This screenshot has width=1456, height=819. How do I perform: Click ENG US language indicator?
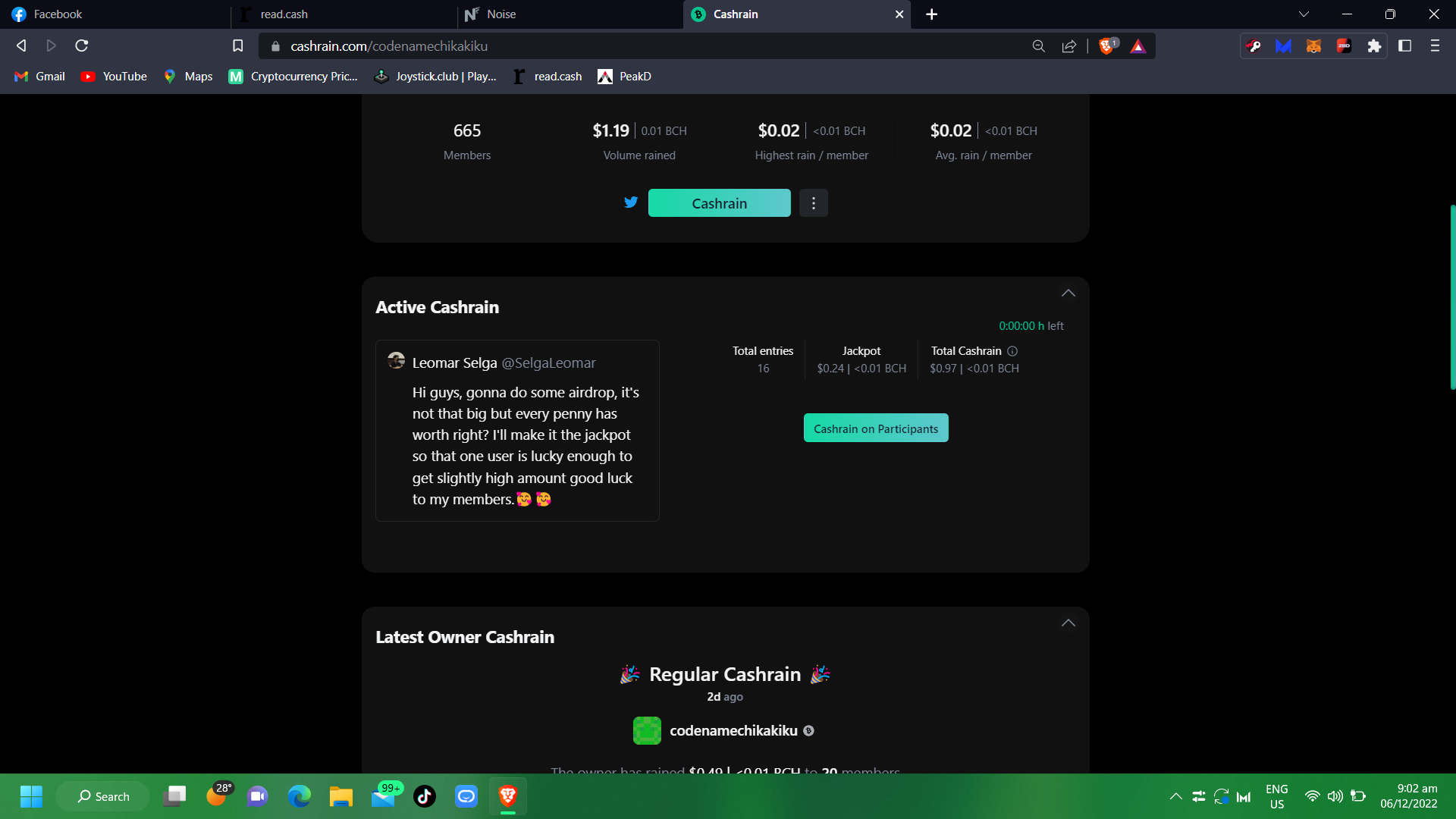[x=1277, y=797]
